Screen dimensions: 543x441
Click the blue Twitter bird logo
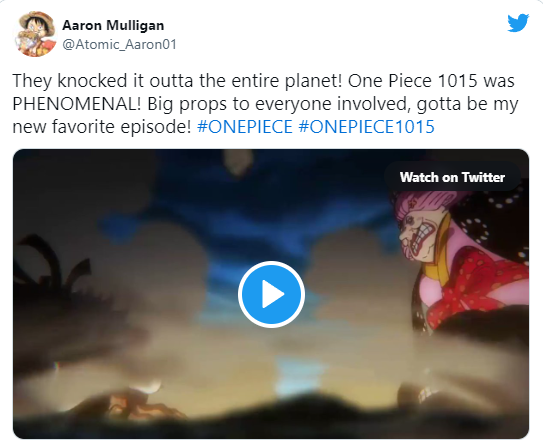click(x=518, y=23)
